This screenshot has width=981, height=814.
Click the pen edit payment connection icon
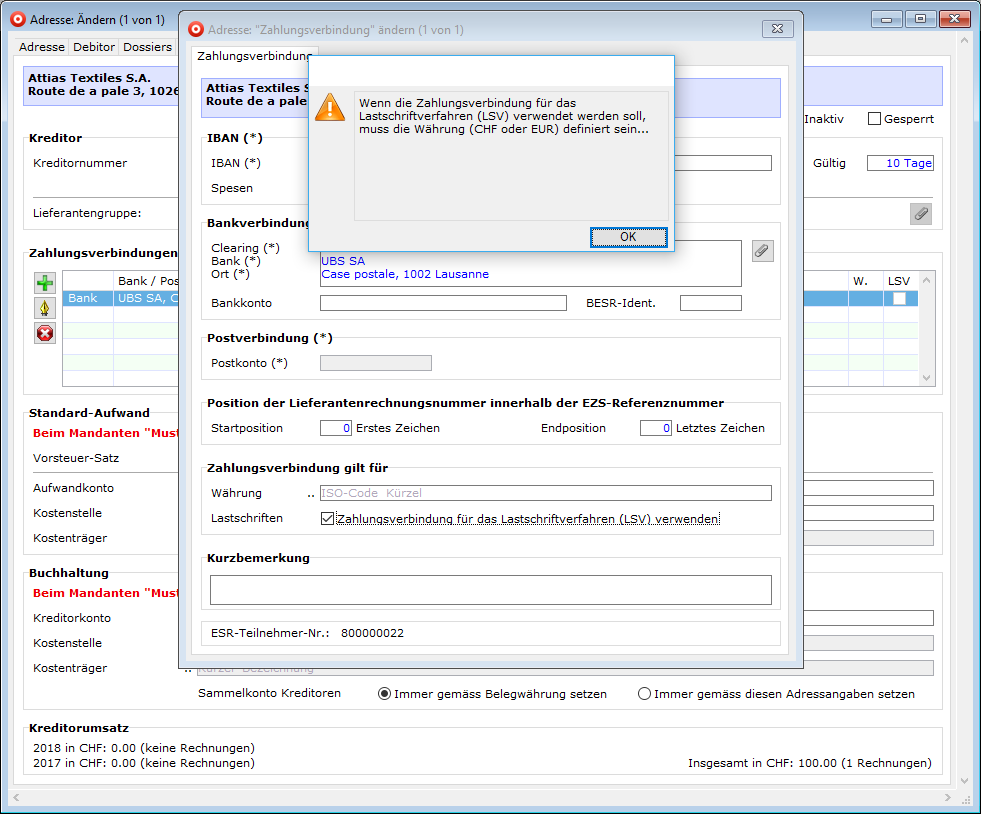[45, 308]
